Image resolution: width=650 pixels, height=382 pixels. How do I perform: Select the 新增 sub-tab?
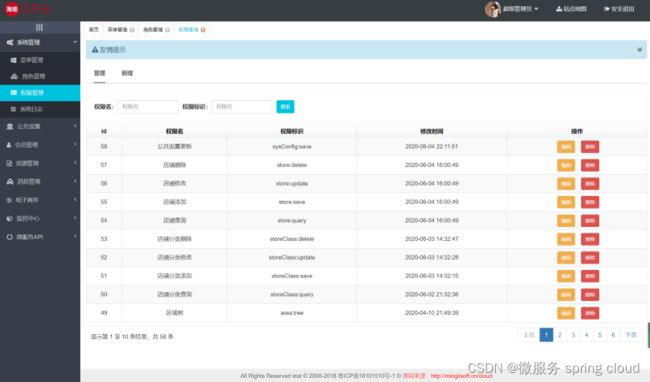(127, 73)
